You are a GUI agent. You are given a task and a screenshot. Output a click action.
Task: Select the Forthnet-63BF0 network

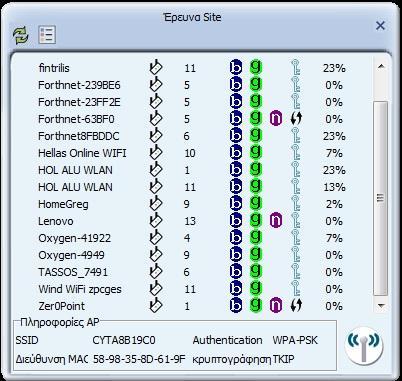pyautogui.click(x=76, y=119)
